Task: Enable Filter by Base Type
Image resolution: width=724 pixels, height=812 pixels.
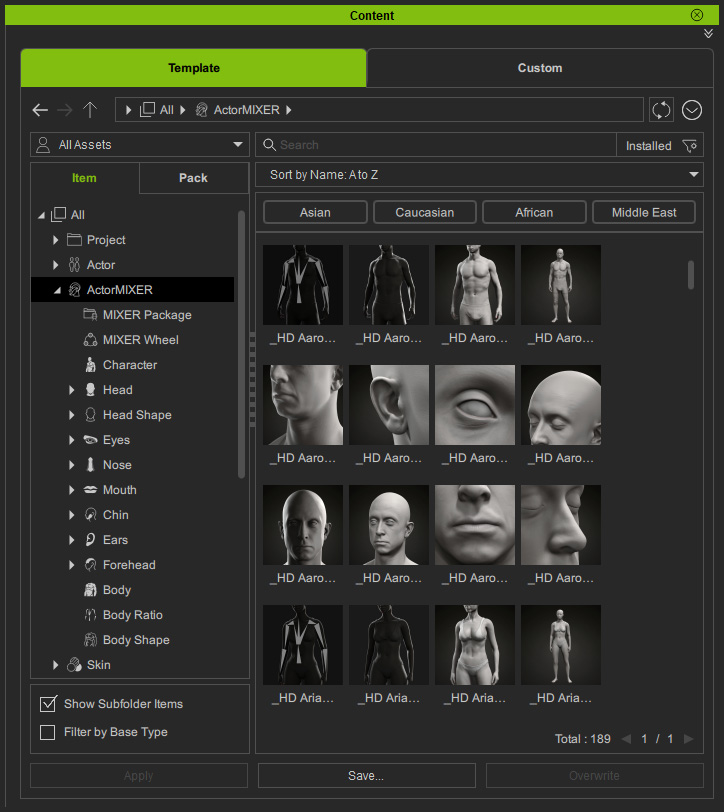Action: coord(48,732)
